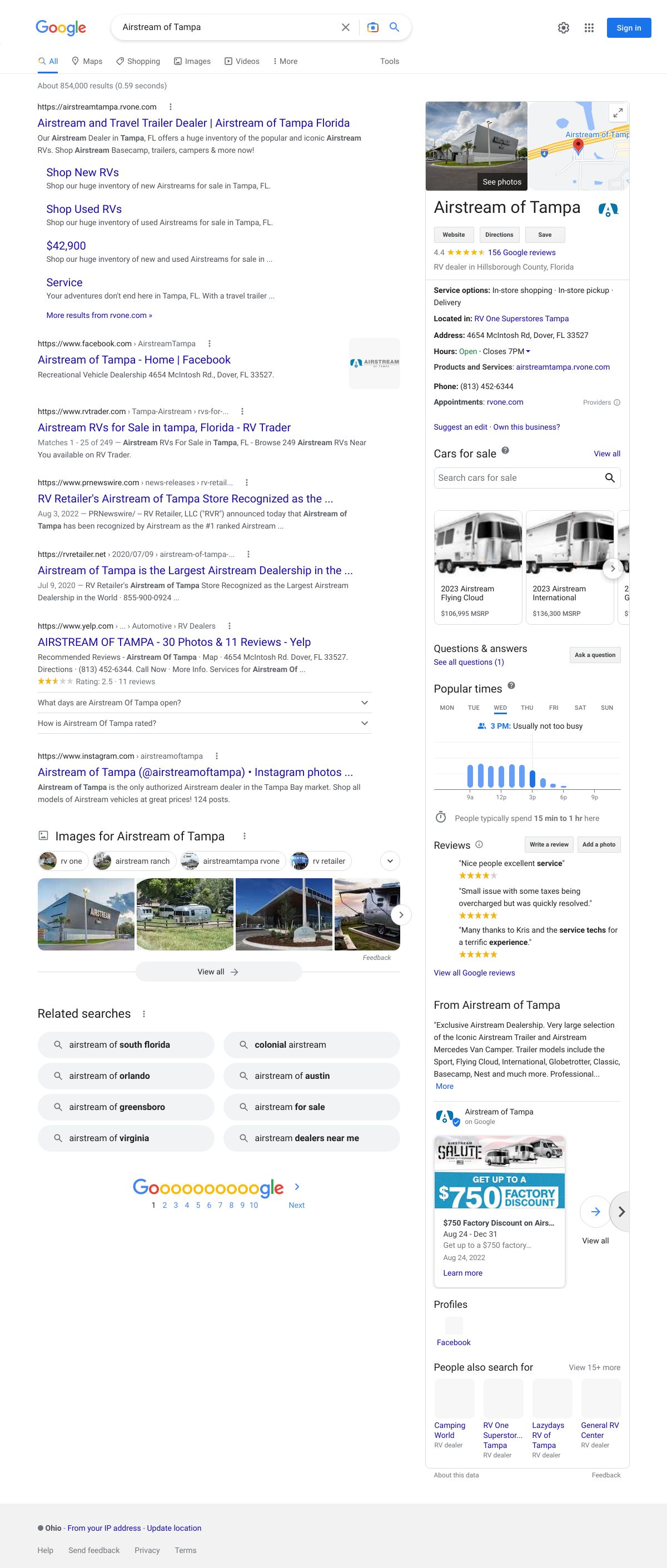Click Learn more on $750 discount post

[462, 1273]
